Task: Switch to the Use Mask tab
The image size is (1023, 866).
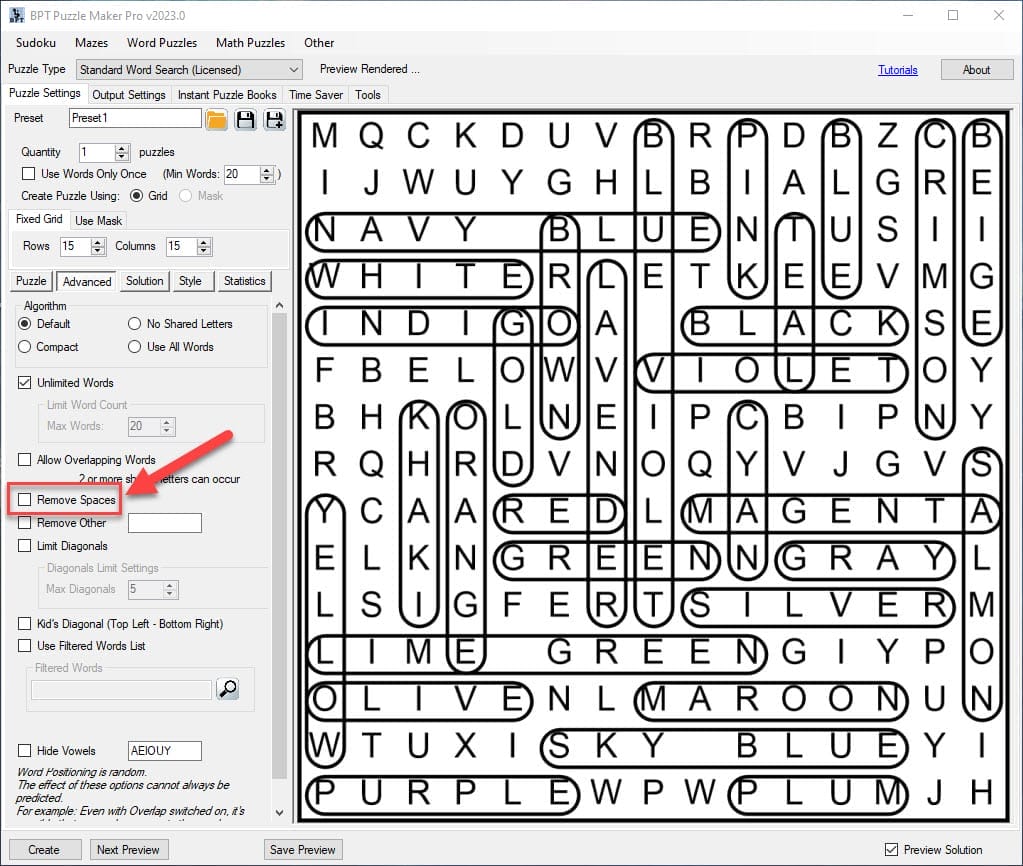Action: [98, 220]
